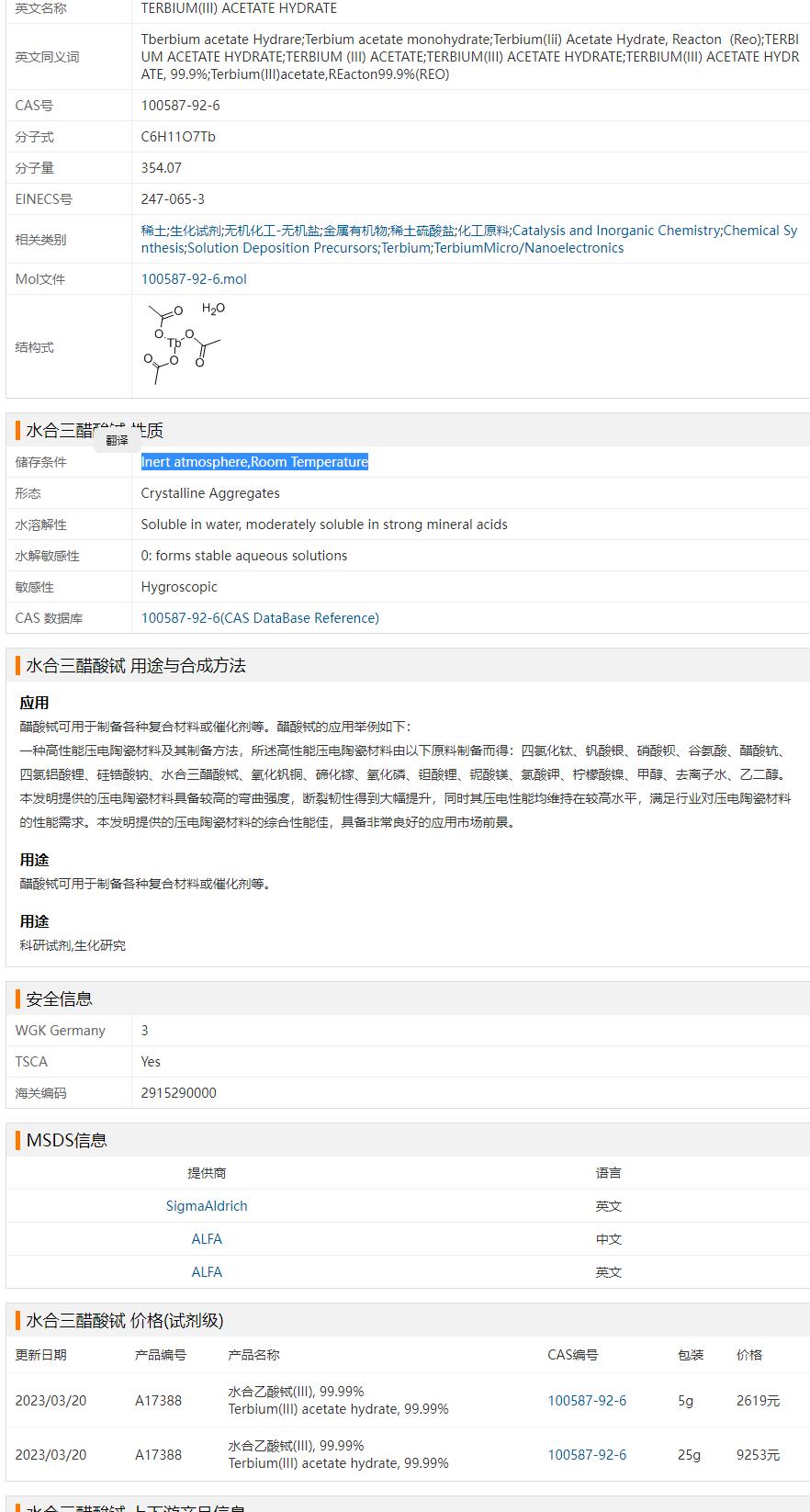Select the 无机化工-无机盐 category link
810x1512 pixels.
(x=273, y=231)
